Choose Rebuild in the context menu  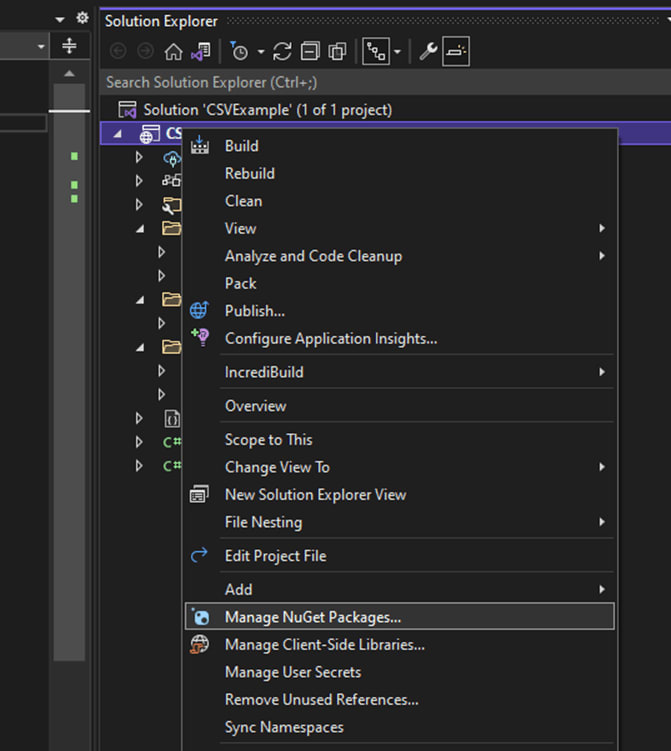(x=249, y=173)
